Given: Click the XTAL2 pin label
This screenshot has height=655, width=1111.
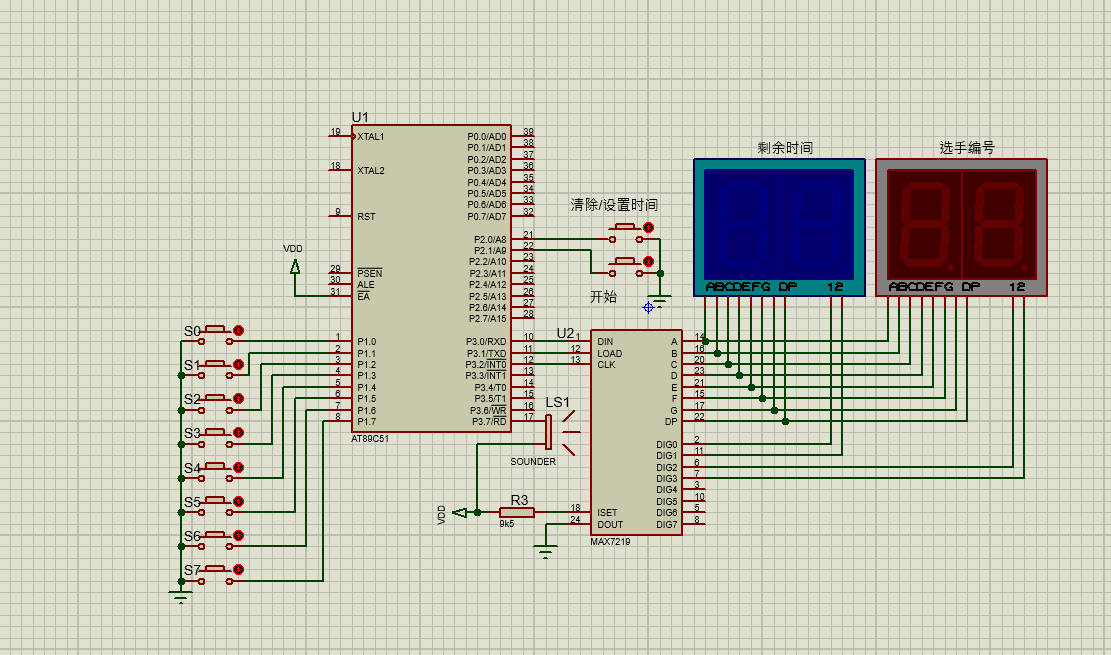Looking at the screenshot, I should pyautogui.click(x=371, y=171).
